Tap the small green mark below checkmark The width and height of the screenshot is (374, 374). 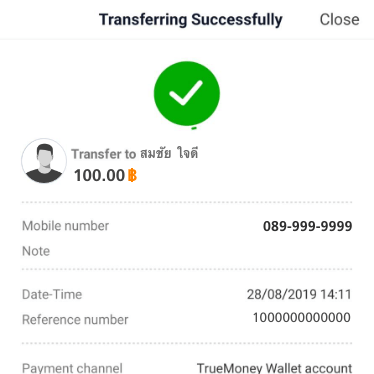194,128
